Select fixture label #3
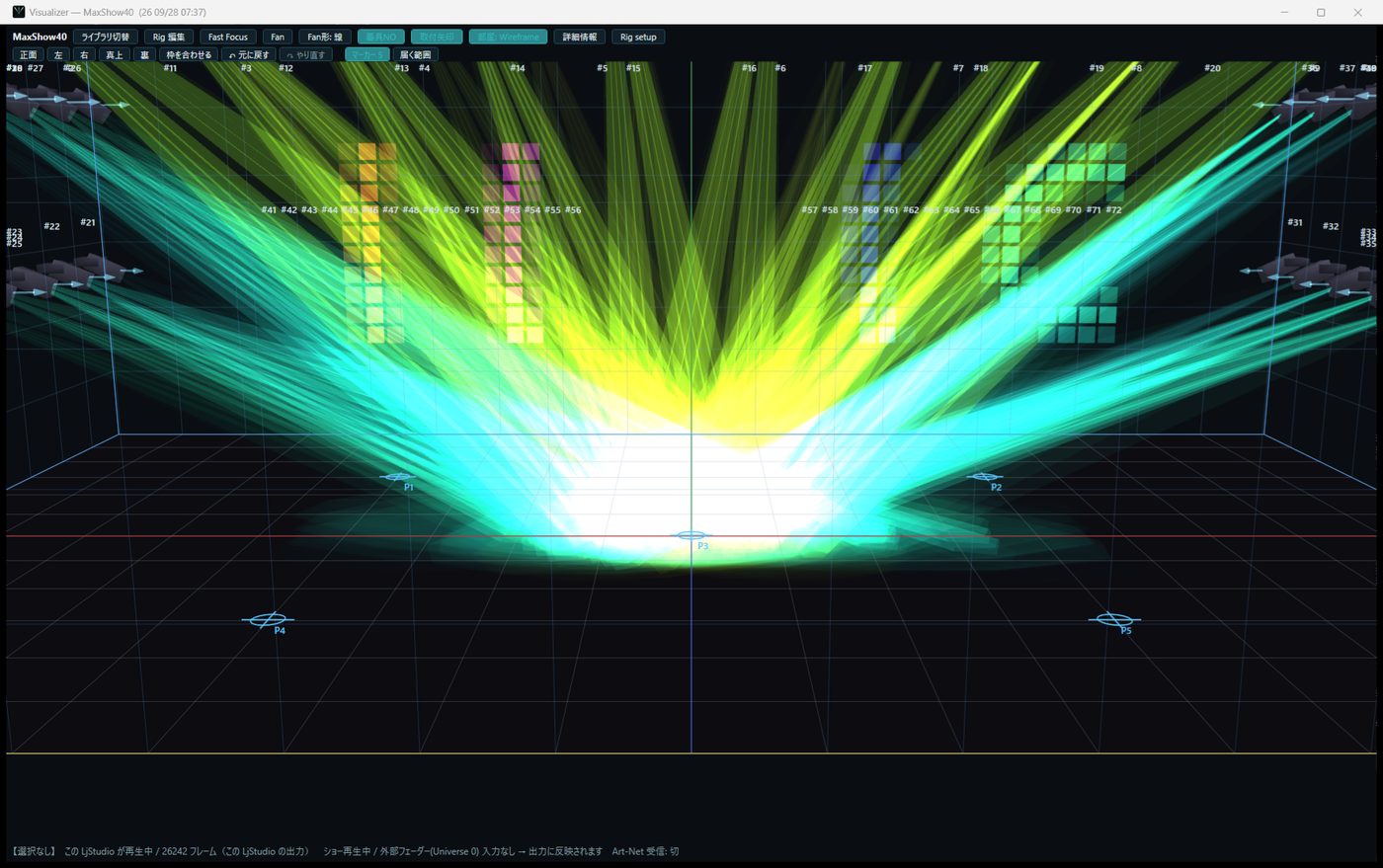The width and height of the screenshot is (1383, 868). 246,68
